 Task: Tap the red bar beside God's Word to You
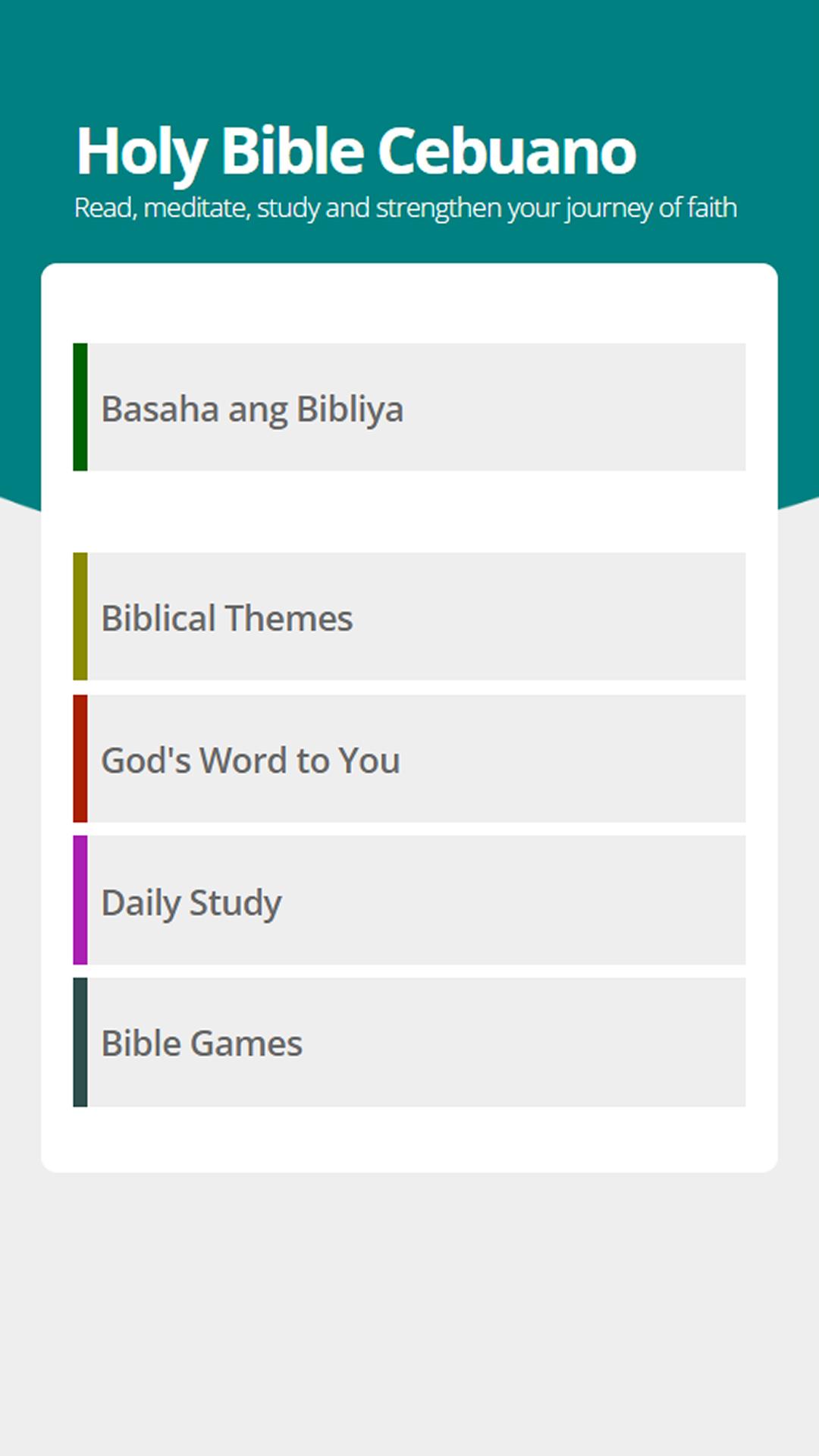point(80,758)
